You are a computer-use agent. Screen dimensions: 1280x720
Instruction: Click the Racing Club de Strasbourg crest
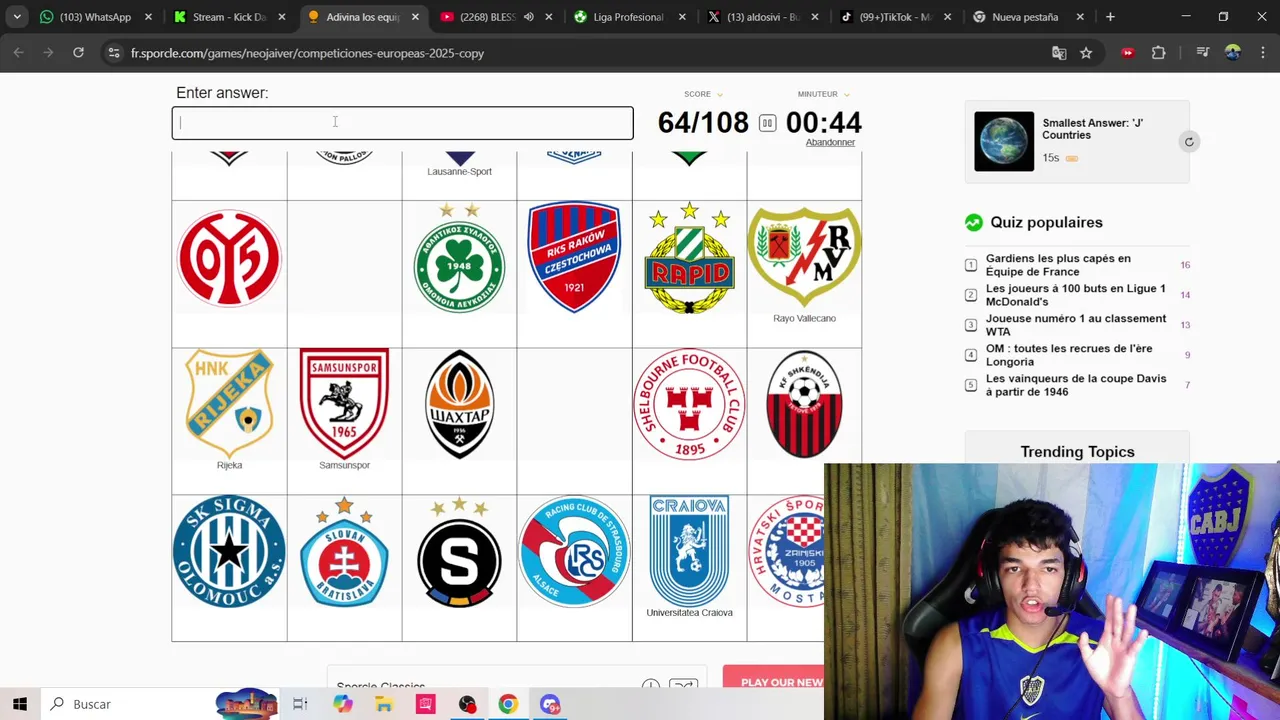[574, 551]
